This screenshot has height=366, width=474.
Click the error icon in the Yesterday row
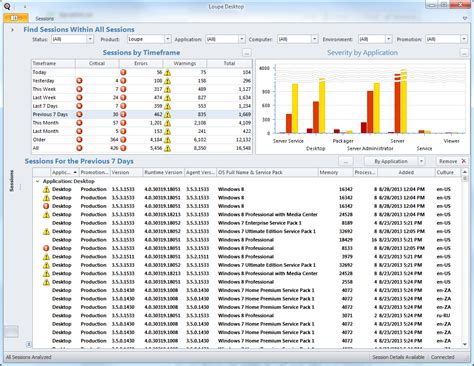pyautogui.click(x=123, y=81)
